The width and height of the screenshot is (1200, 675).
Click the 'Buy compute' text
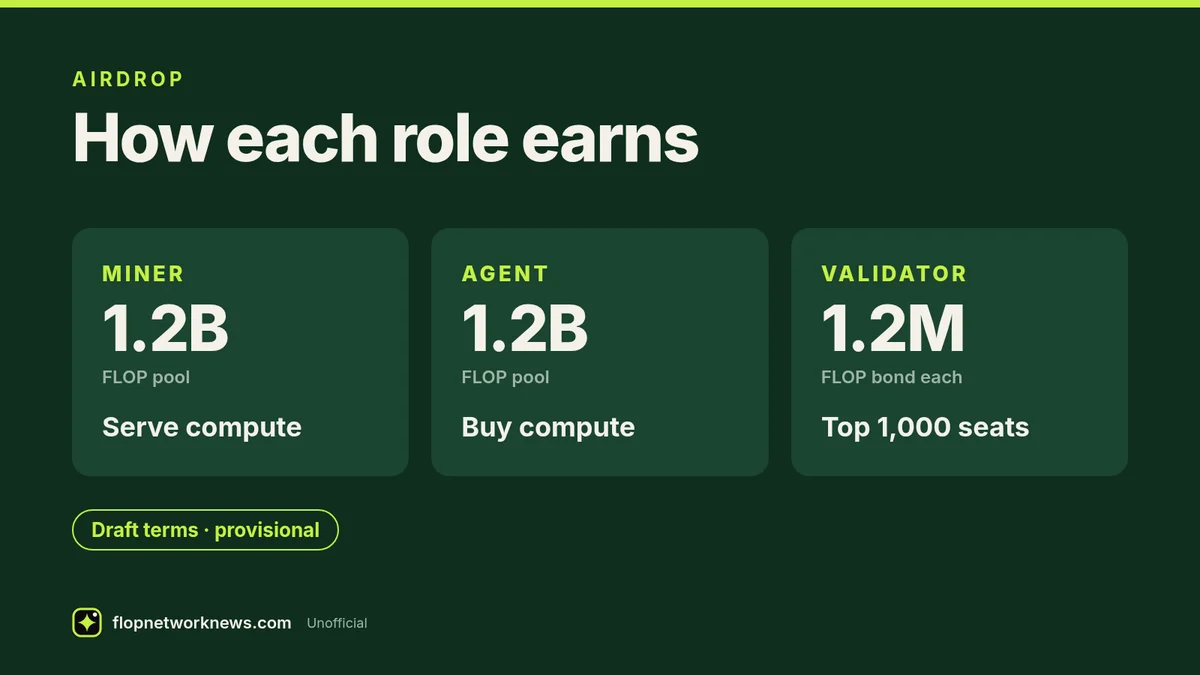[548, 428]
